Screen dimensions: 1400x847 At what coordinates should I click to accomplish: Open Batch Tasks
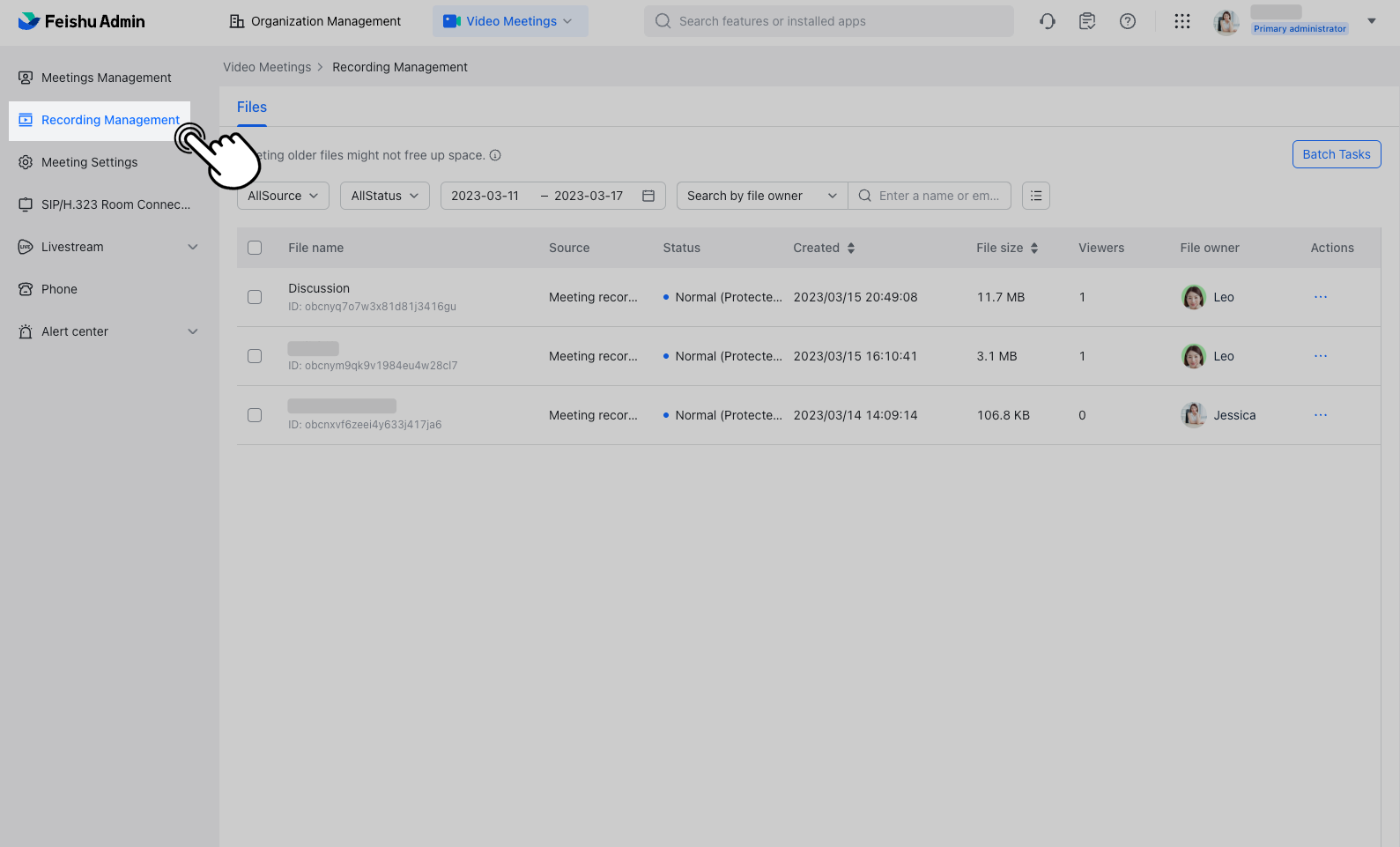1337,154
